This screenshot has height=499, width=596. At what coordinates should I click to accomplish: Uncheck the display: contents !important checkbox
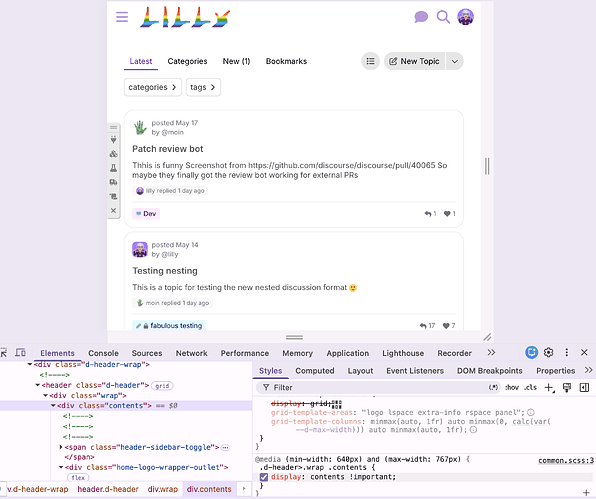(264, 477)
